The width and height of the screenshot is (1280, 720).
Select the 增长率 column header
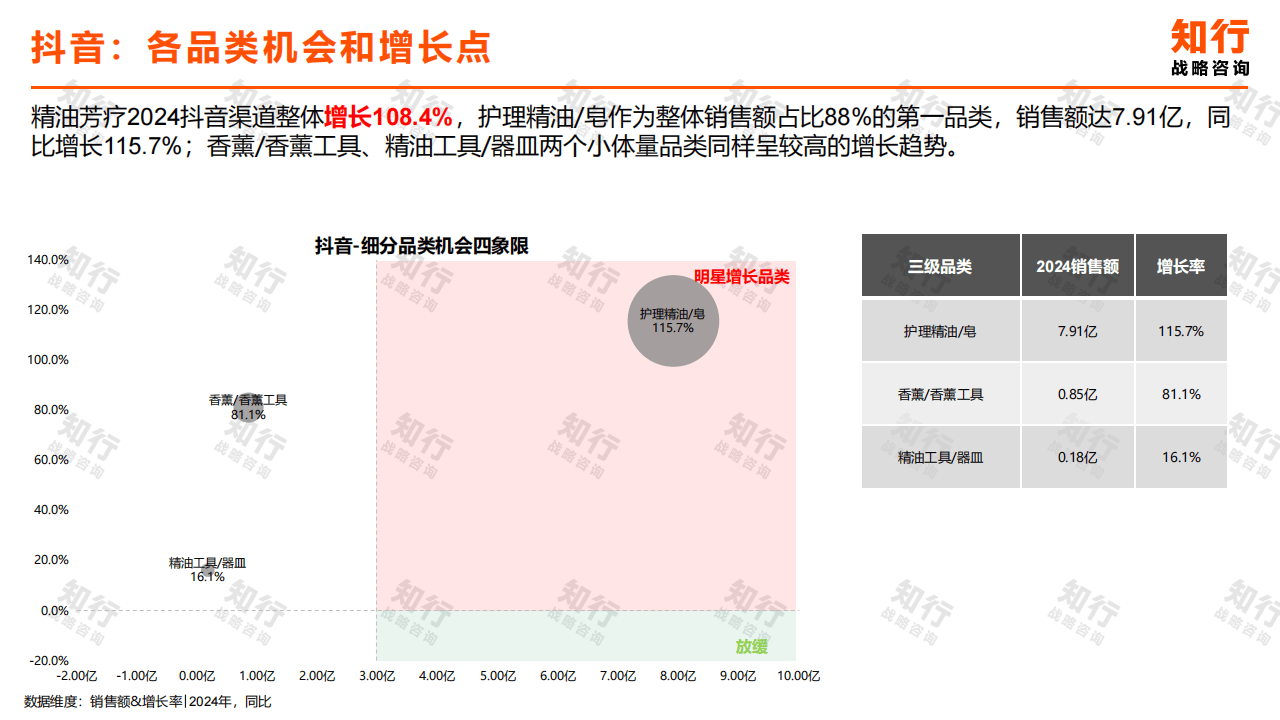[x=1180, y=266]
